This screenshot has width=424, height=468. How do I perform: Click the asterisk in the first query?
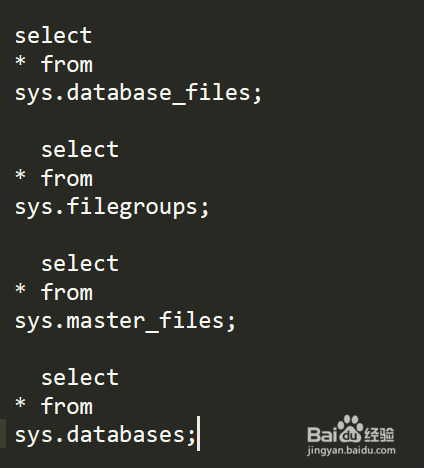click(20, 62)
